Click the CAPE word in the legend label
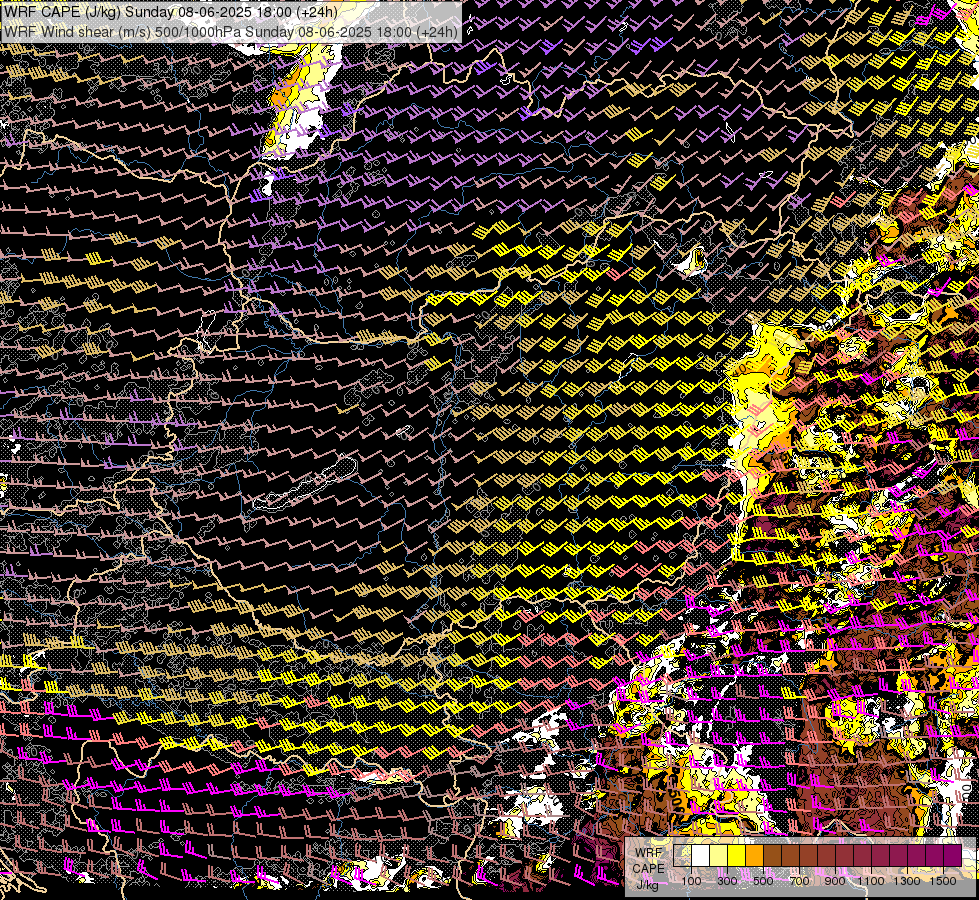 [649, 869]
